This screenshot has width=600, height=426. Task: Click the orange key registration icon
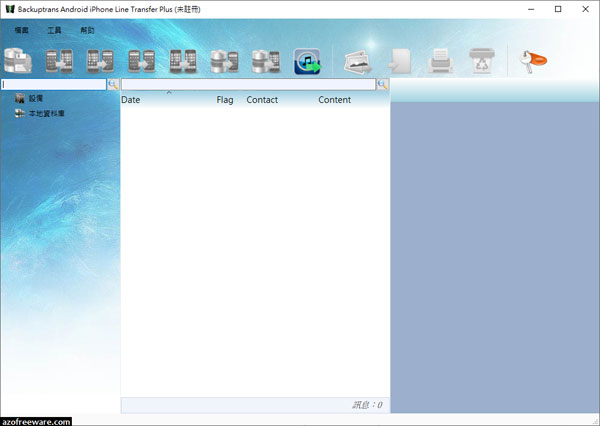pyautogui.click(x=533, y=62)
